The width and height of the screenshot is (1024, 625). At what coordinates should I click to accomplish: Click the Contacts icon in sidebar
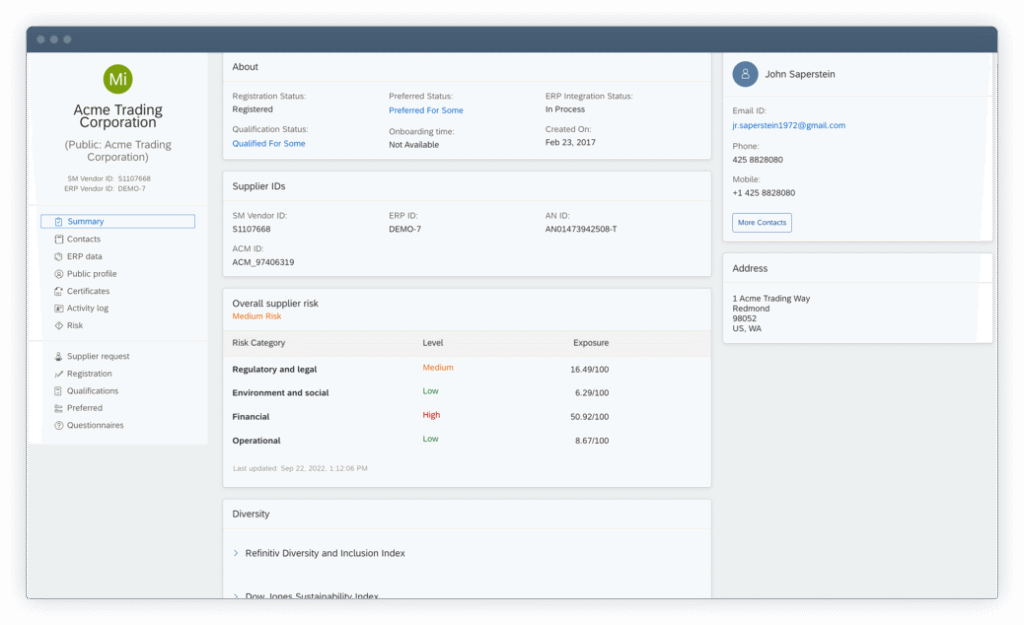[59, 240]
